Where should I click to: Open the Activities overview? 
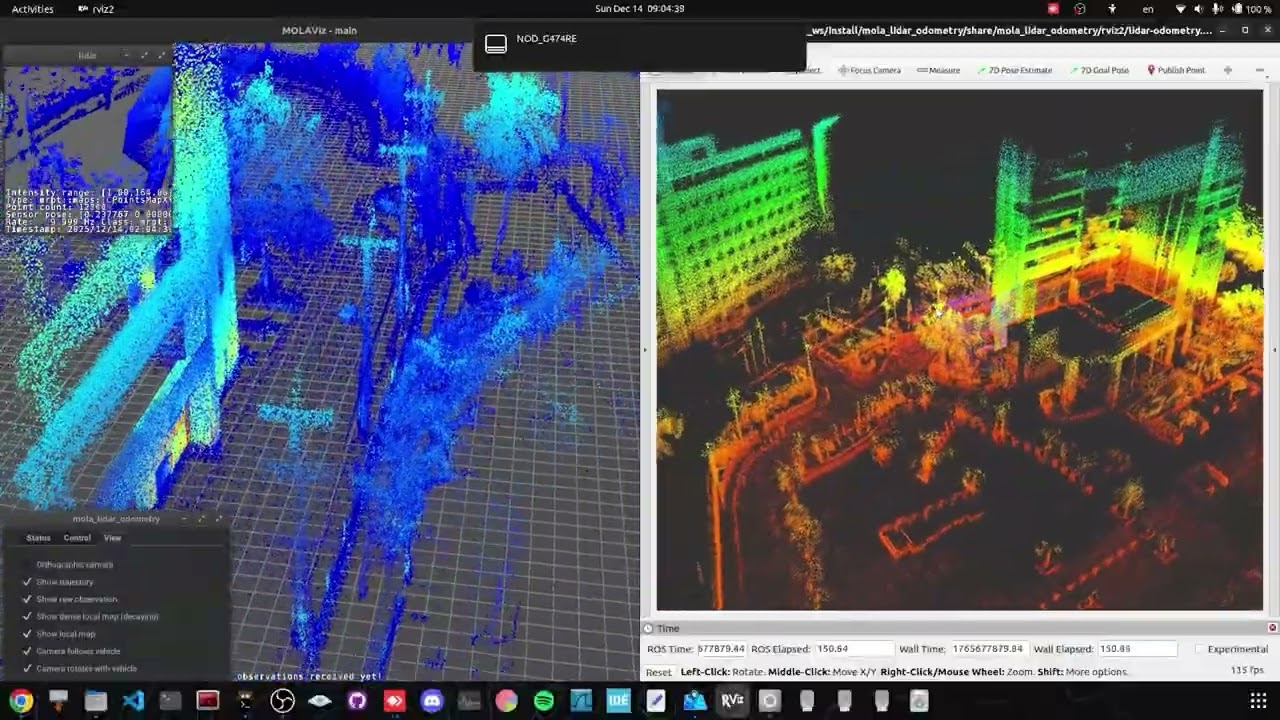[33, 9]
